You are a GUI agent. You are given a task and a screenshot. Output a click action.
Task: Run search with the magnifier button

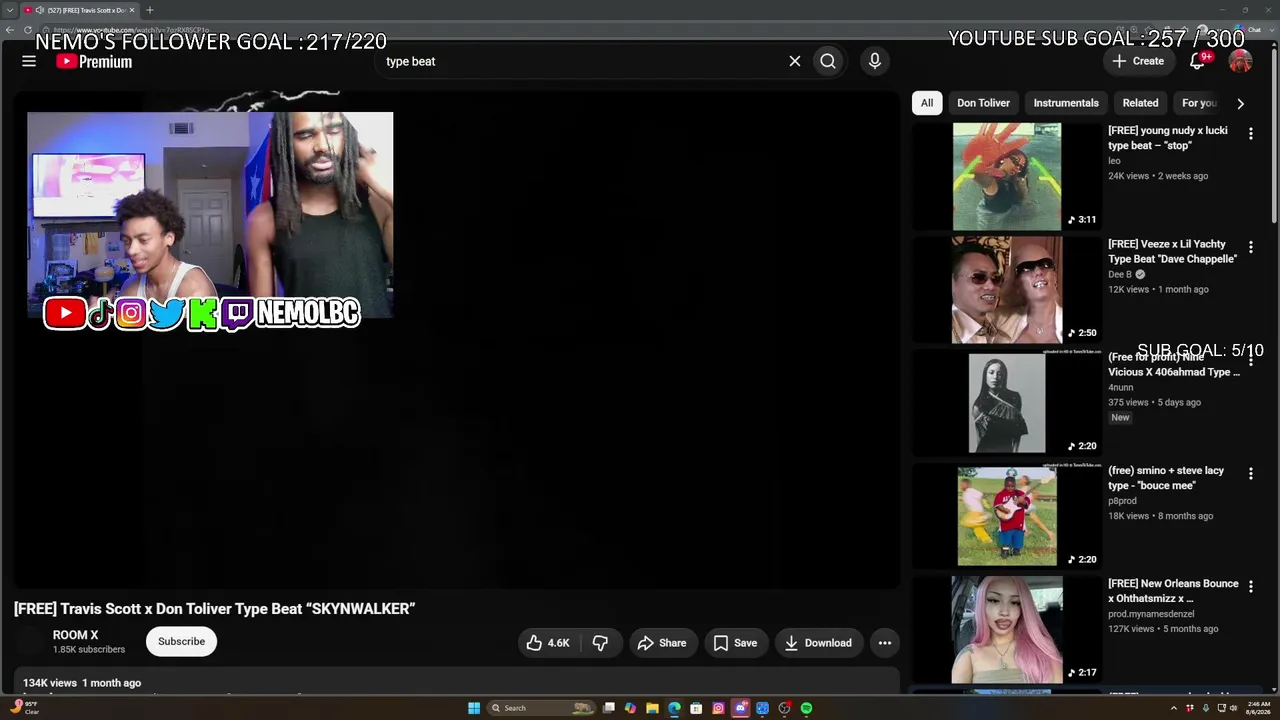coord(828,61)
